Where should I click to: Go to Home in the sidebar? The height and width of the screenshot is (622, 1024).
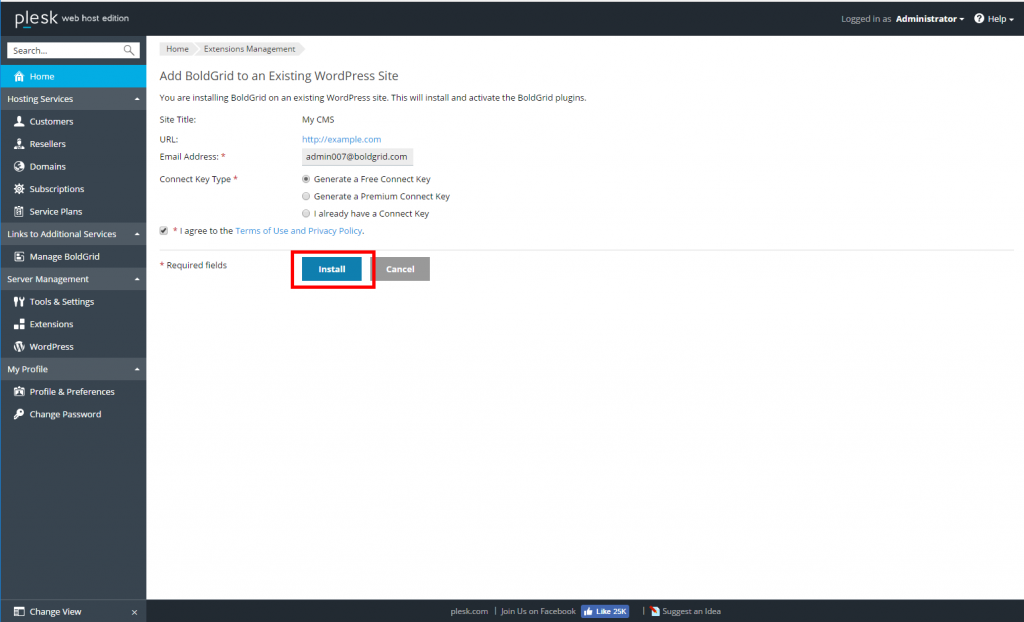point(73,76)
